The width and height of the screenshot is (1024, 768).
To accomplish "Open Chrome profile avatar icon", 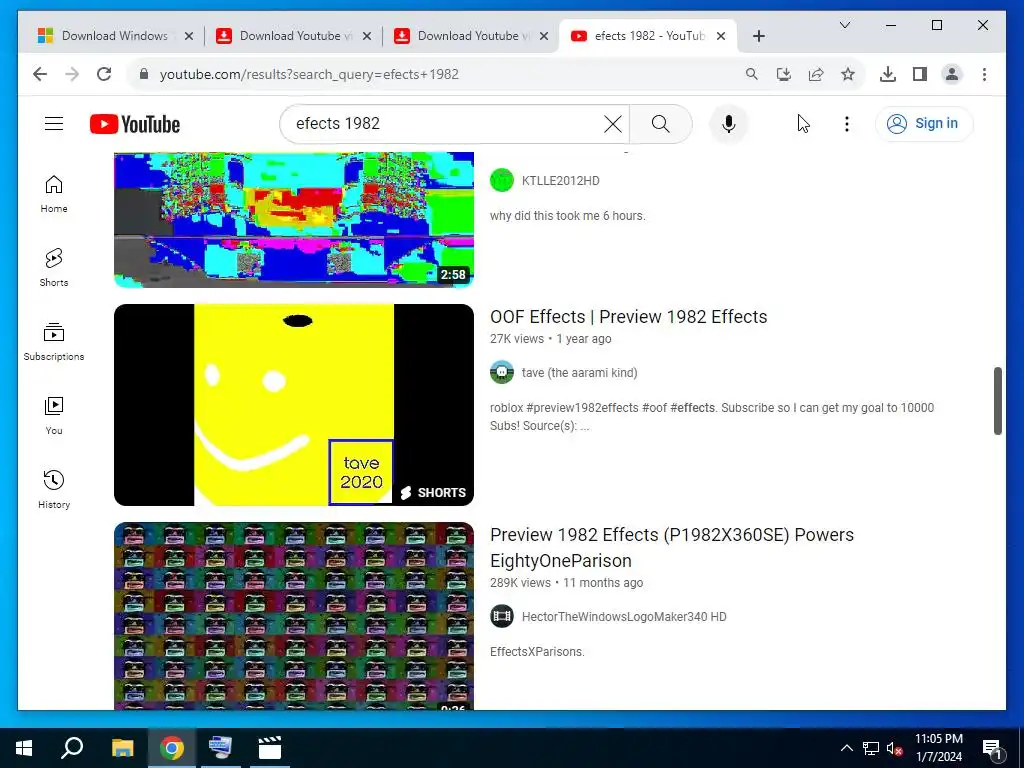I will tap(952, 74).
